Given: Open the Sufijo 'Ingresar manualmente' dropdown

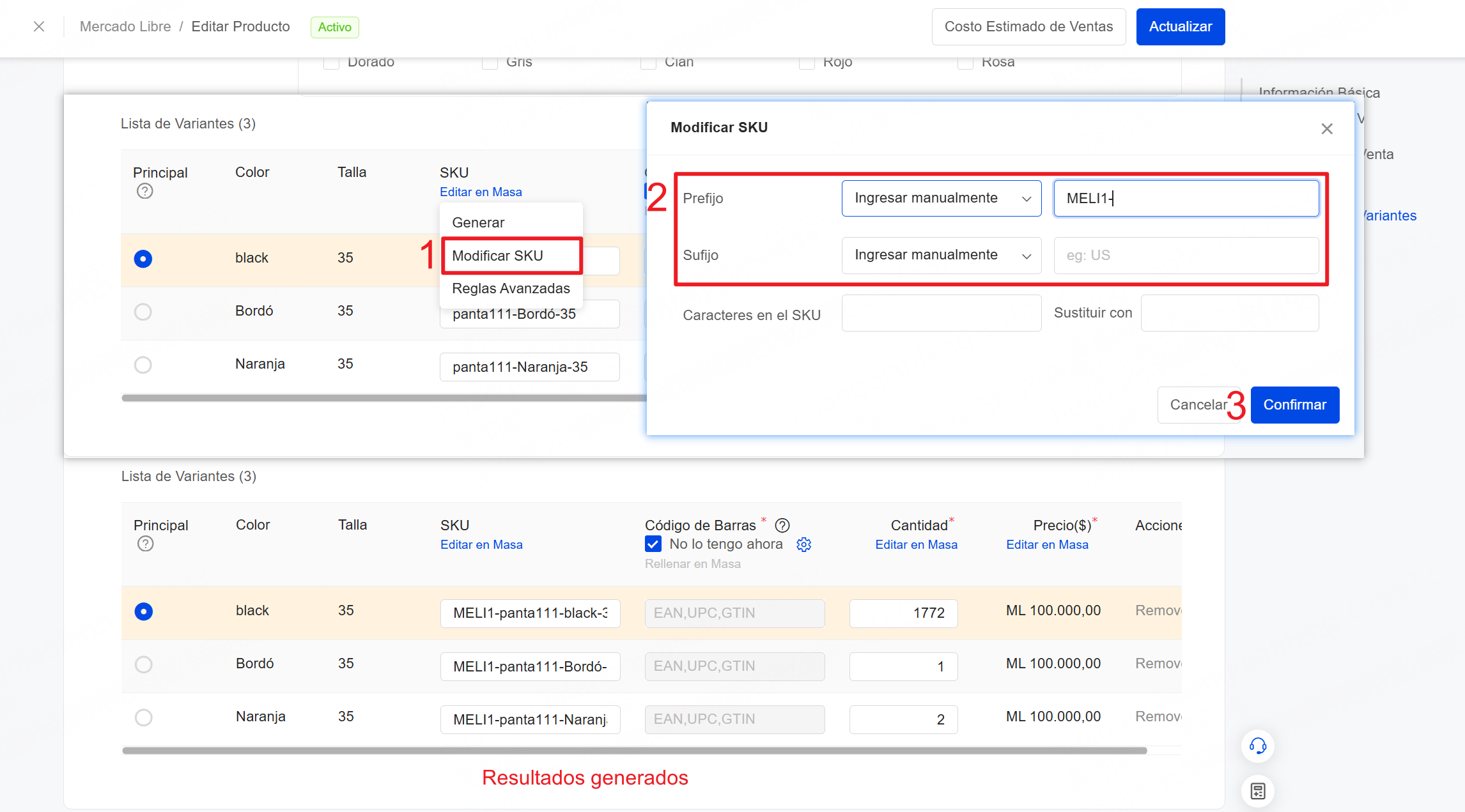Looking at the screenshot, I should tap(942, 255).
